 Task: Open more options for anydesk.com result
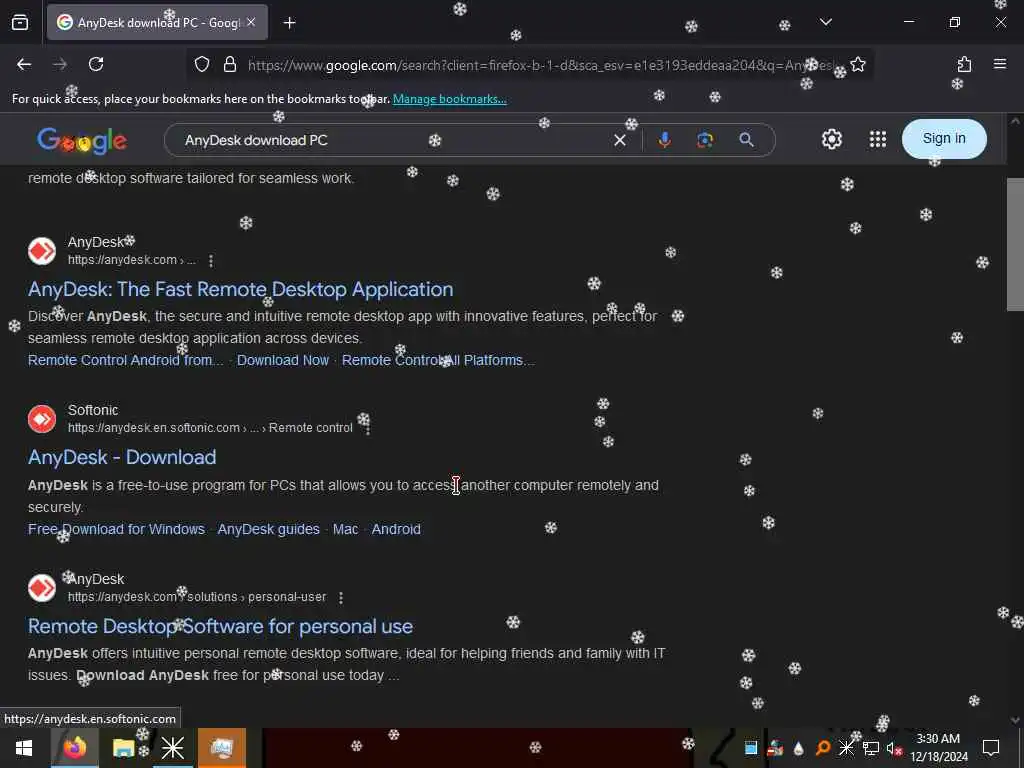(210, 261)
